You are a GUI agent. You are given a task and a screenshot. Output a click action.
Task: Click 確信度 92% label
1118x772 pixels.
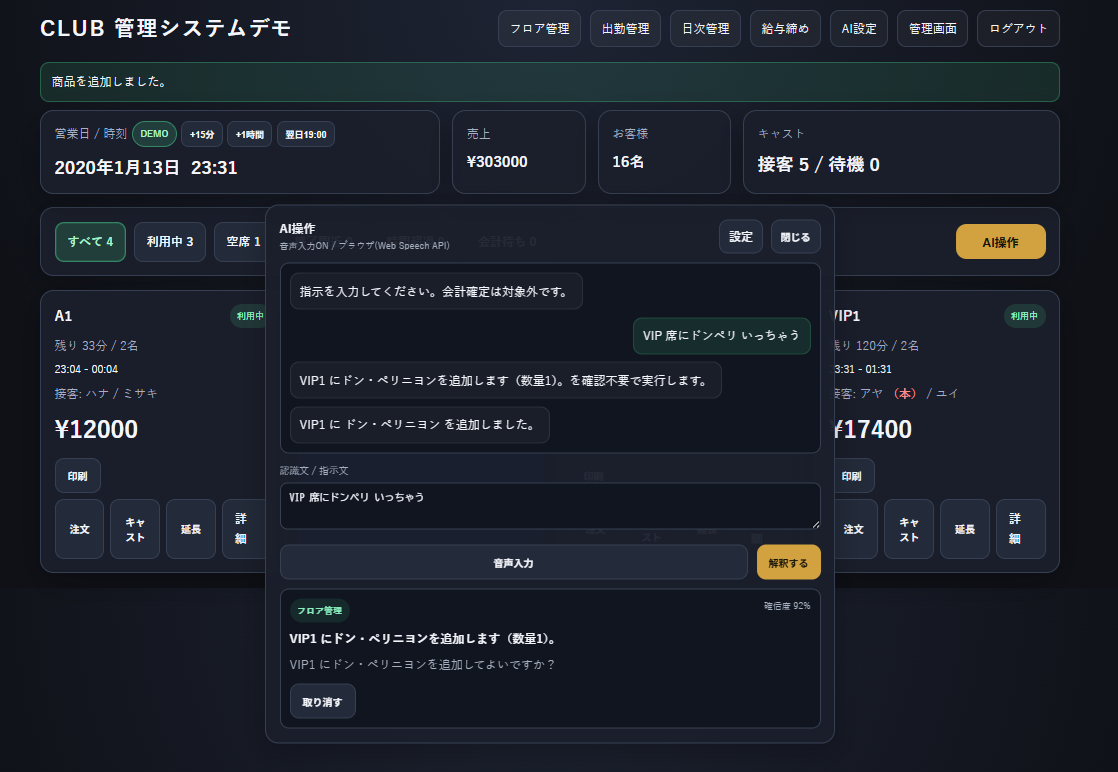click(x=787, y=606)
